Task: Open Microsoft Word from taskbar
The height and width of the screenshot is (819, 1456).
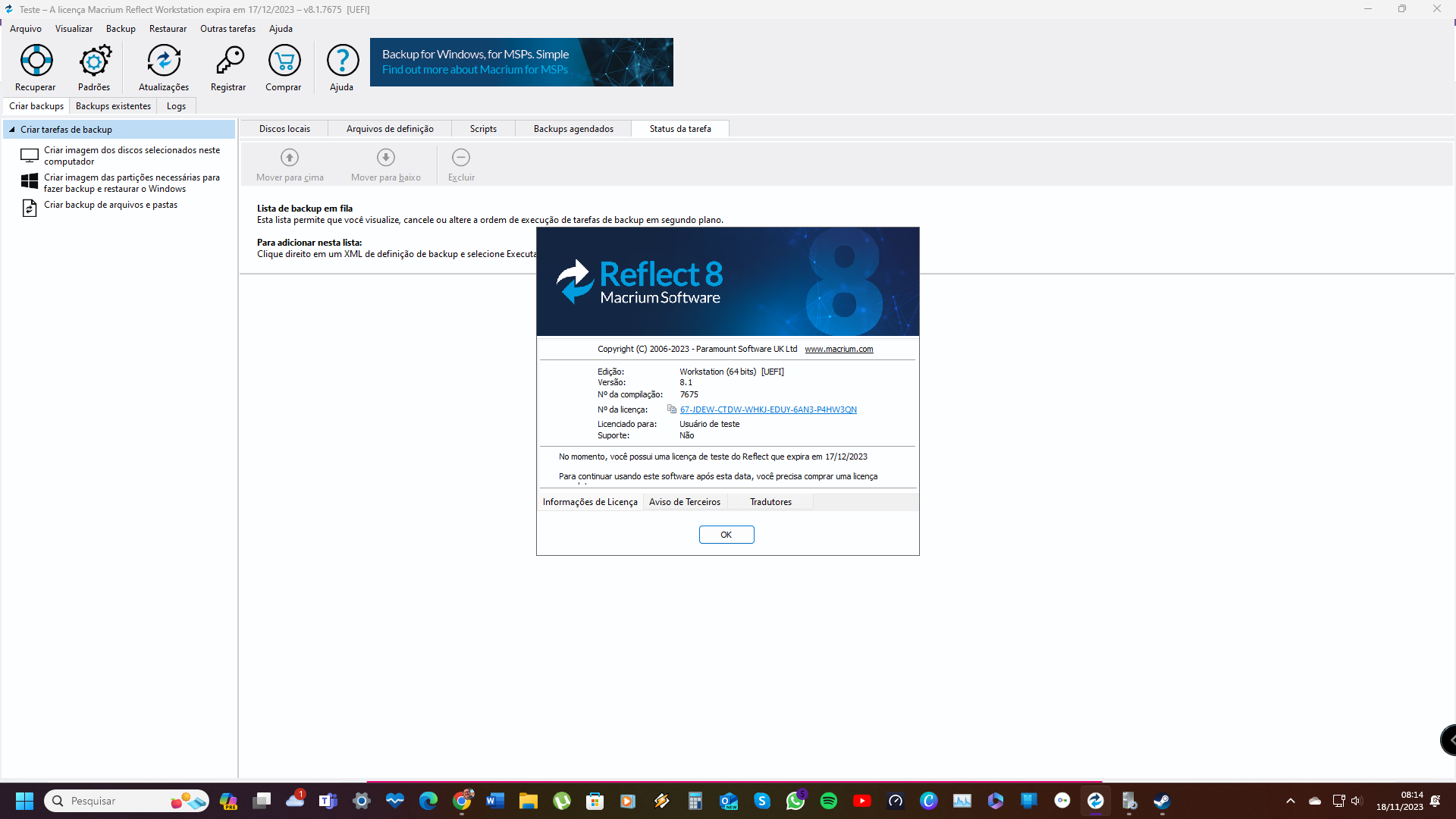Action: click(x=495, y=801)
